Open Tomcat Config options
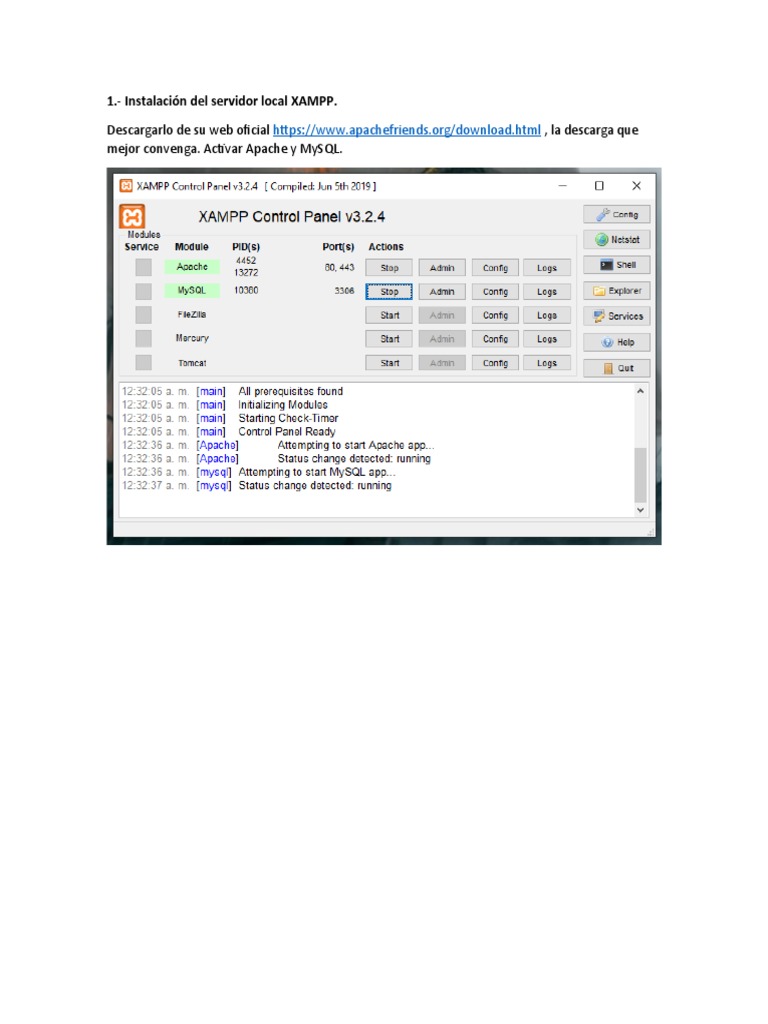This screenshot has height=1024, width=768. pyautogui.click(x=495, y=363)
